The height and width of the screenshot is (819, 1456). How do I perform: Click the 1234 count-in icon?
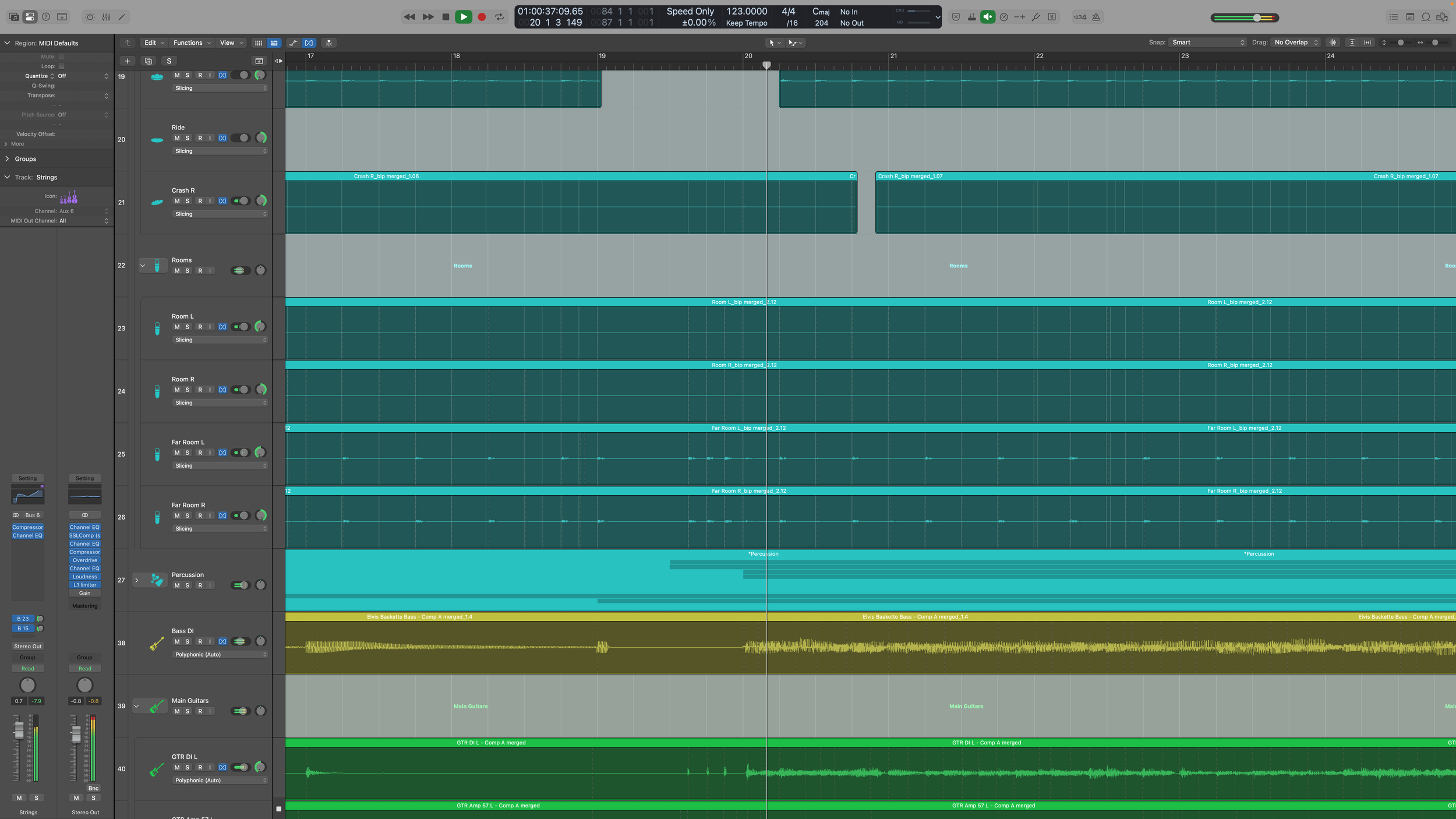click(x=1080, y=17)
